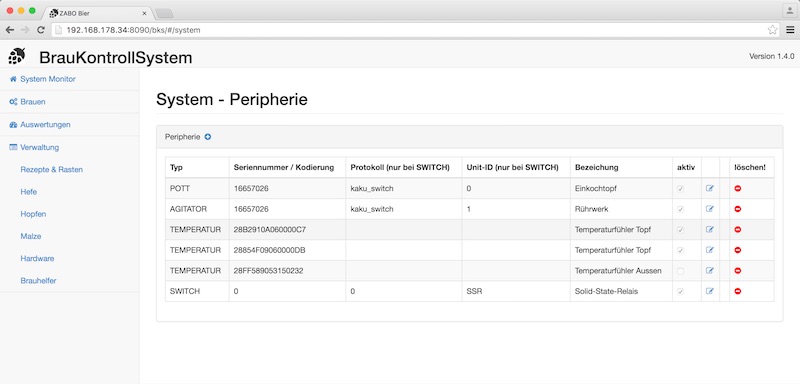Click the BrauKontrollSystem title
This screenshot has width=800, height=384.
(x=116, y=58)
